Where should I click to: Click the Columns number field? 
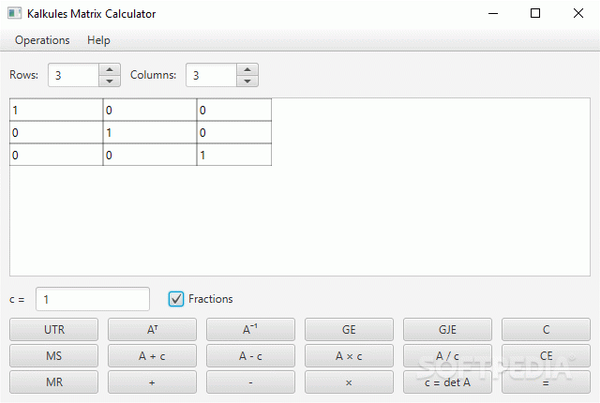pyautogui.click(x=211, y=75)
